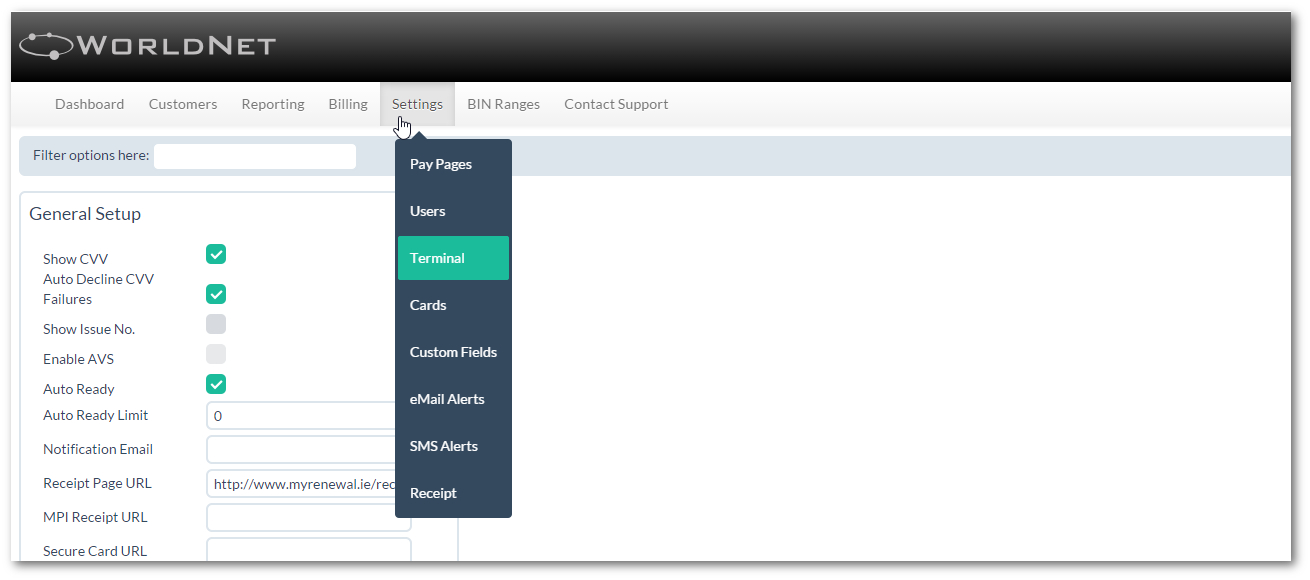Open the Reporting tab

(x=273, y=104)
